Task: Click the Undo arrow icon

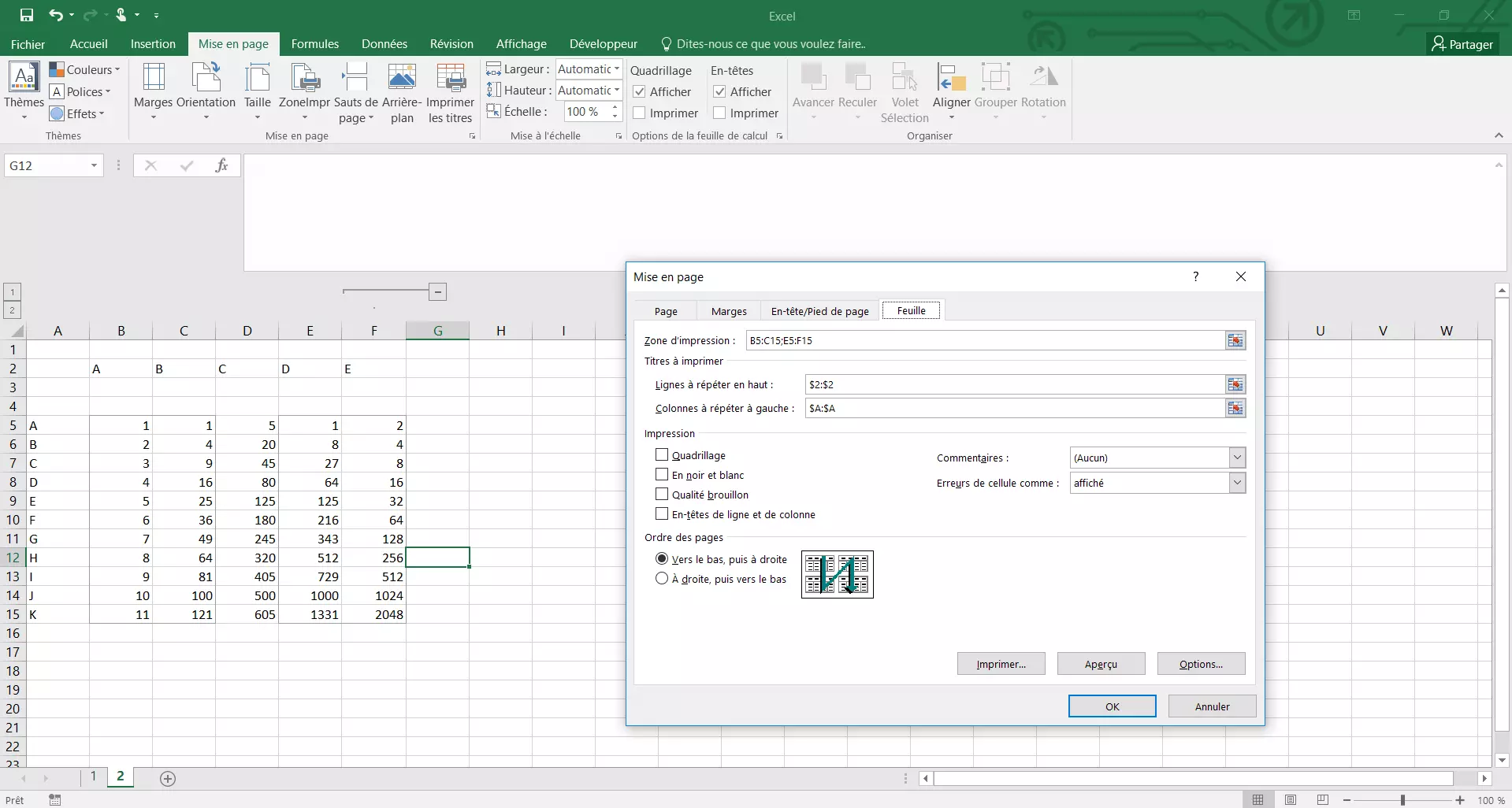Action: click(x=55, y=15)
